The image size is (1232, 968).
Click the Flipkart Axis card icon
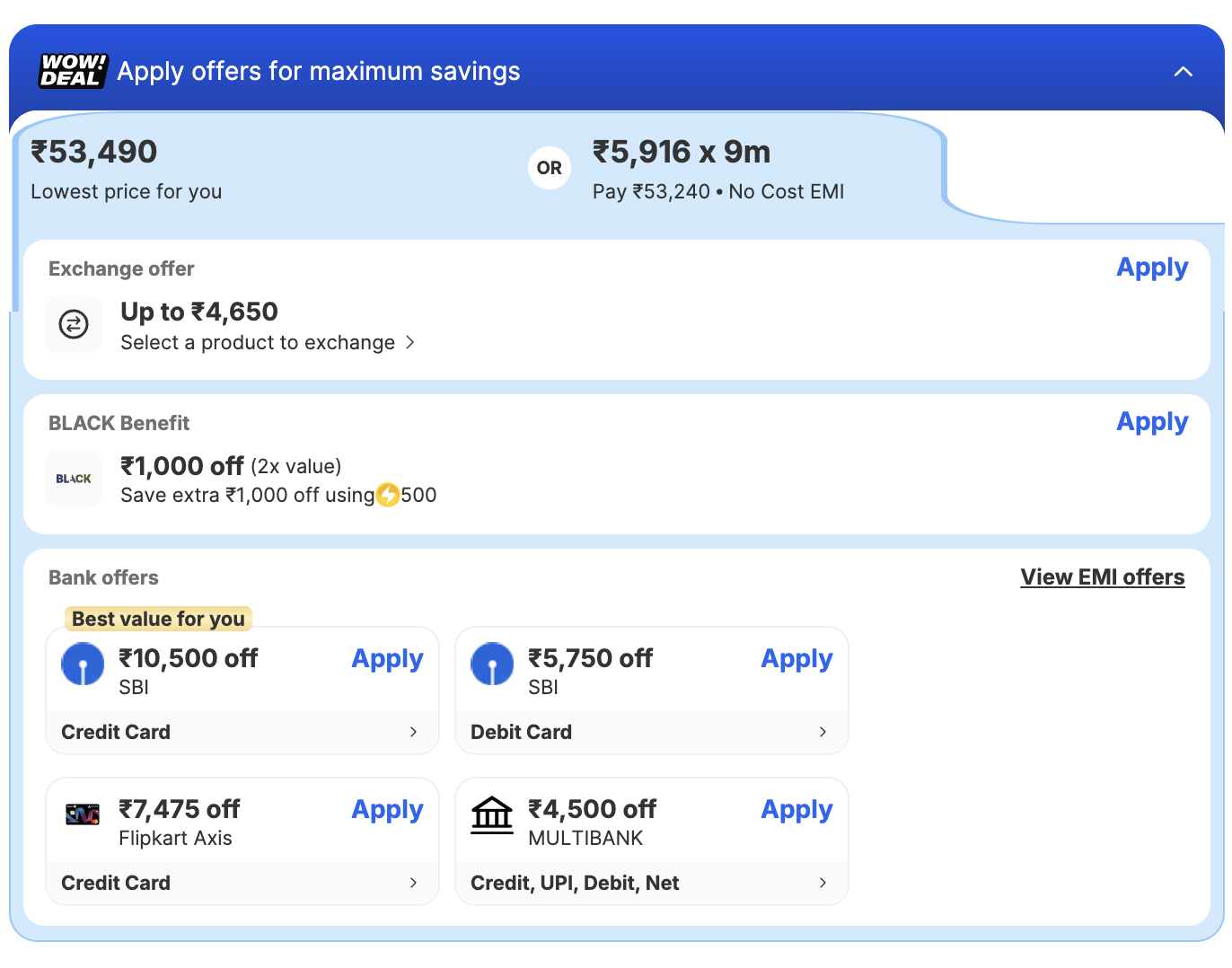[83, 814]
